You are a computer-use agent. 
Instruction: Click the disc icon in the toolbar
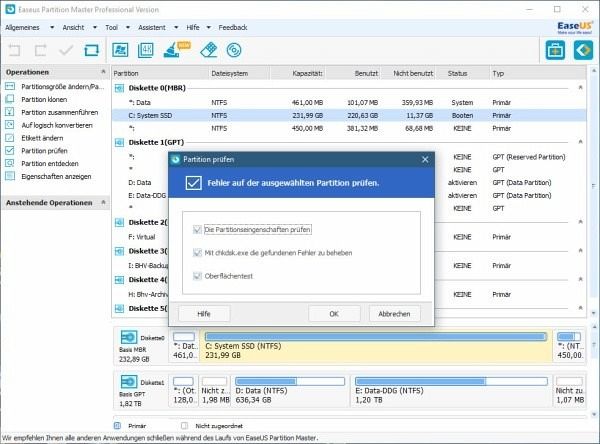[235, 49]
